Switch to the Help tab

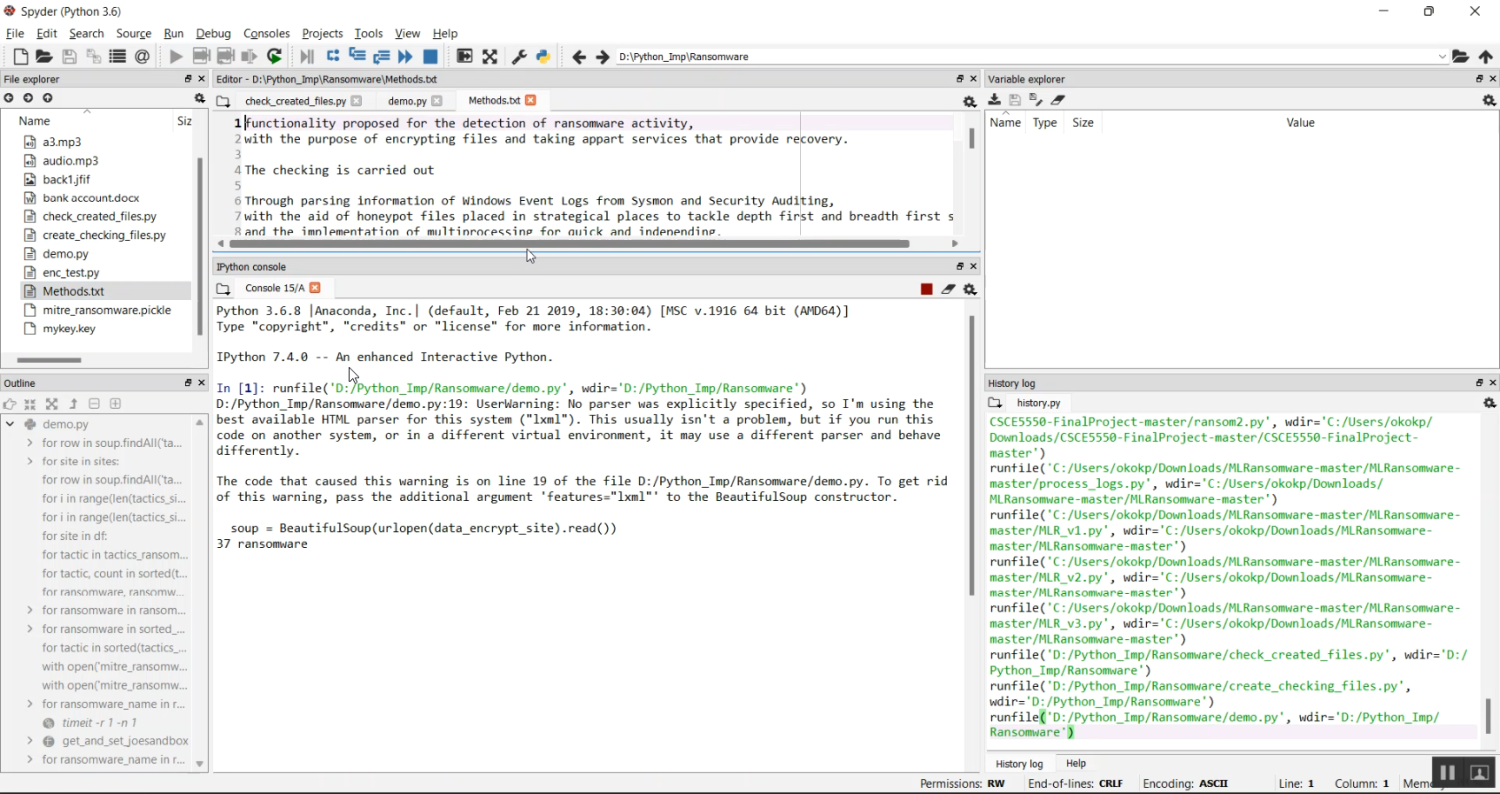(x=1076, y=763)
